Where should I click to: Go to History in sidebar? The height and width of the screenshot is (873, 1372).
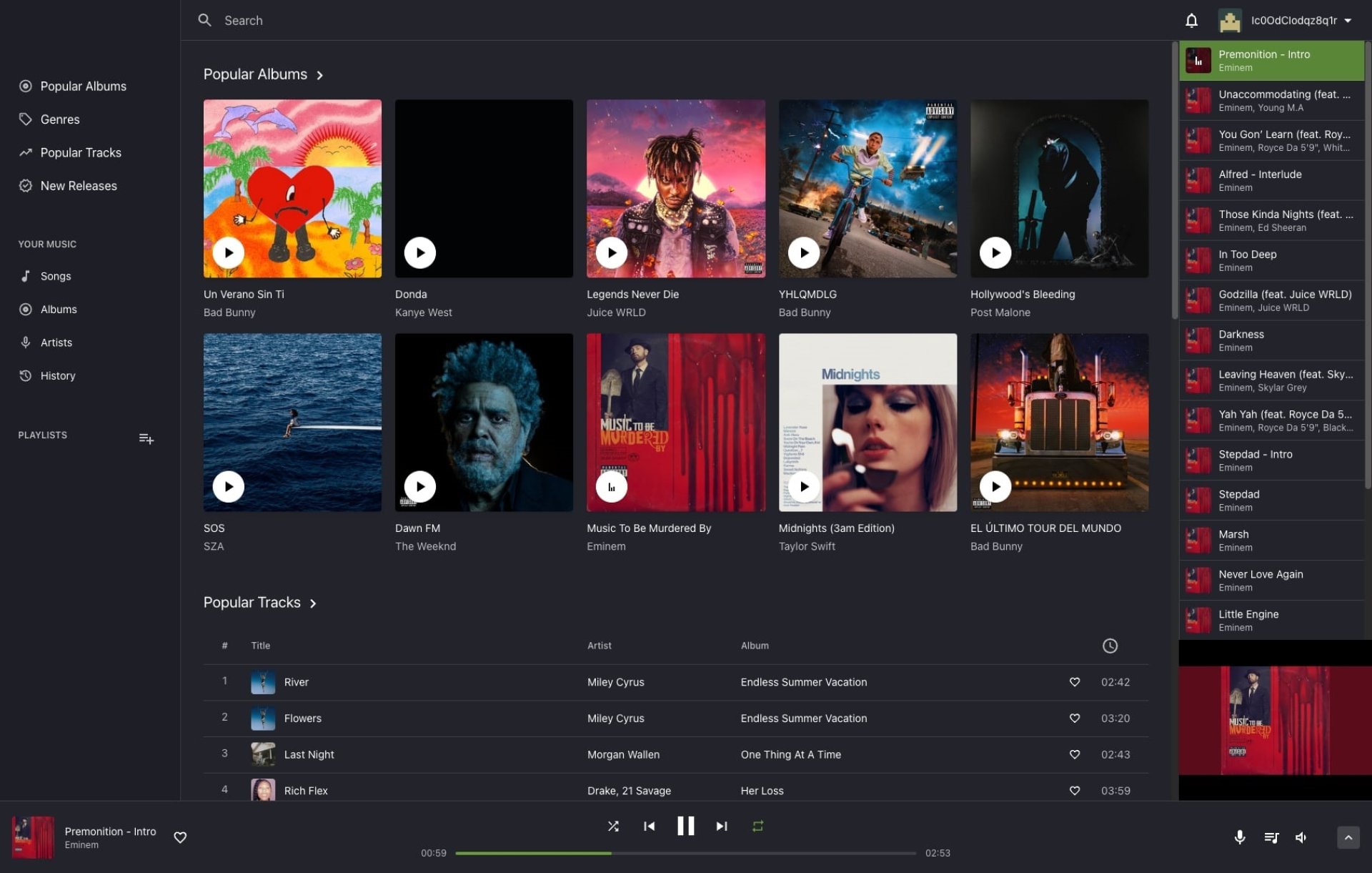coord(57,375)
